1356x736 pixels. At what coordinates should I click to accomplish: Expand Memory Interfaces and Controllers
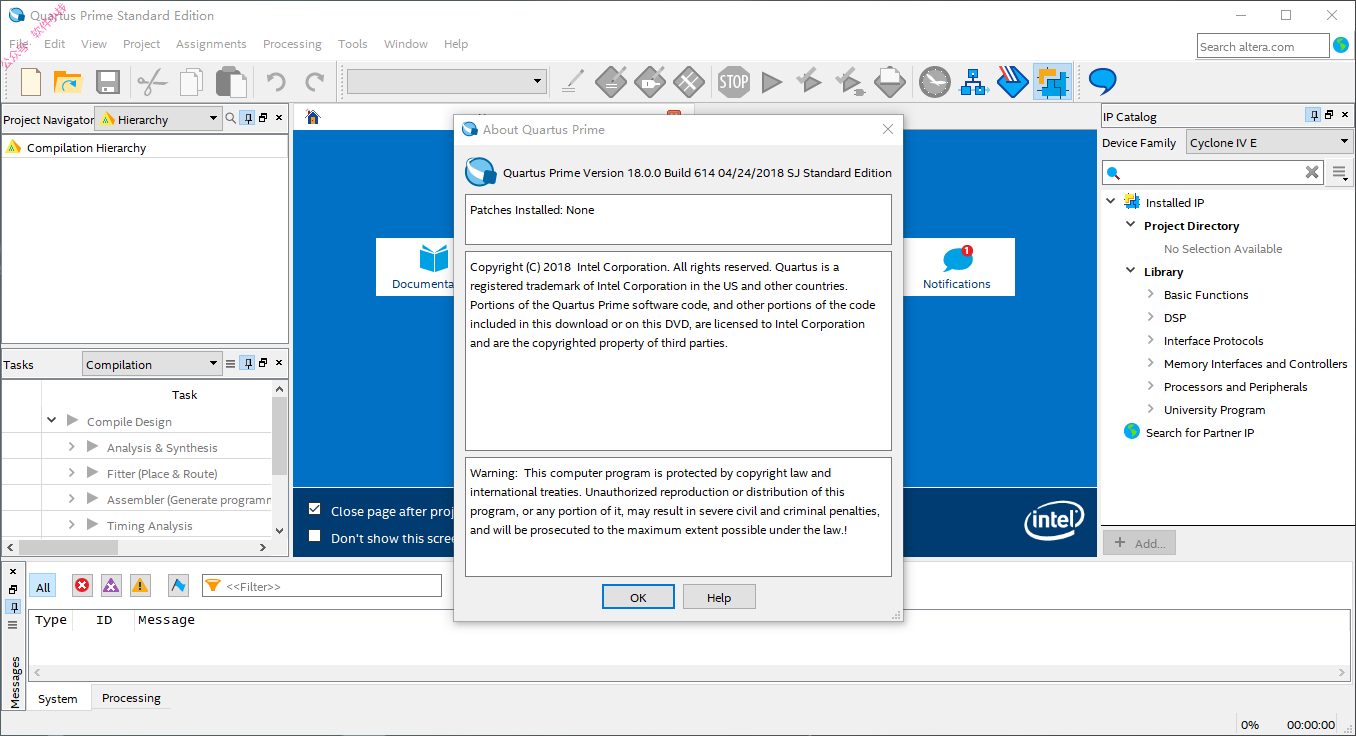click(x=1151, y=363)
